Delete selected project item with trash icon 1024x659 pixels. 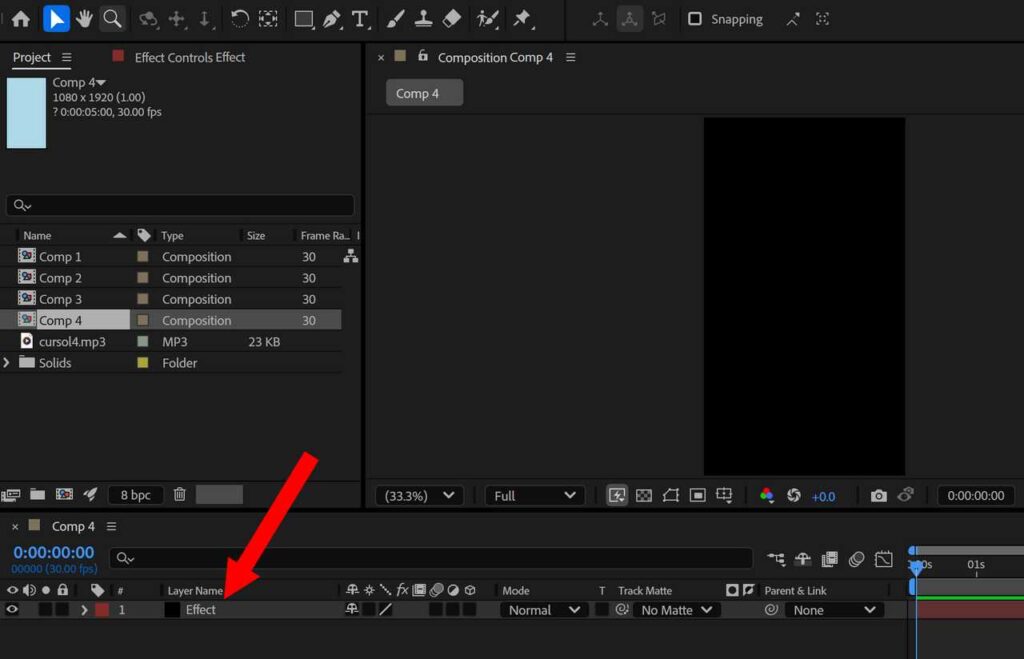180,494
